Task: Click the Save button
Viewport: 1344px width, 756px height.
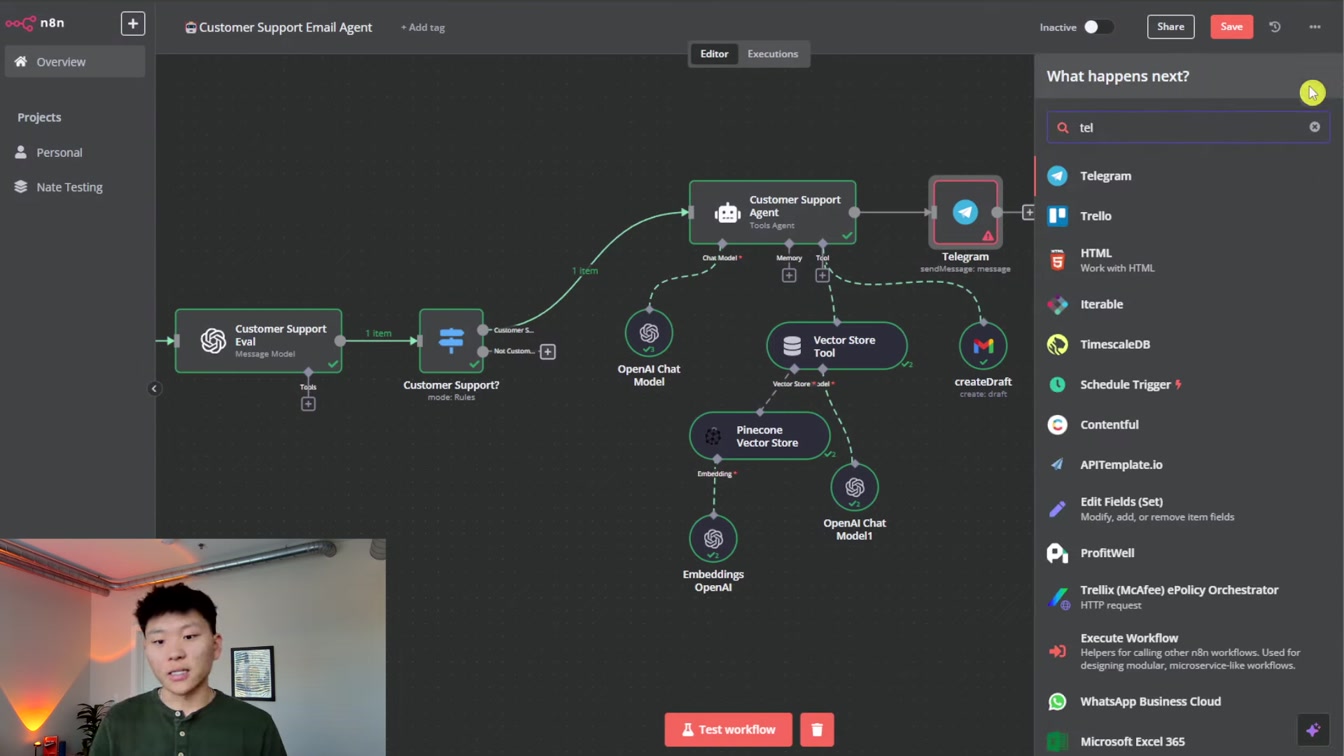Action: 1232,27
